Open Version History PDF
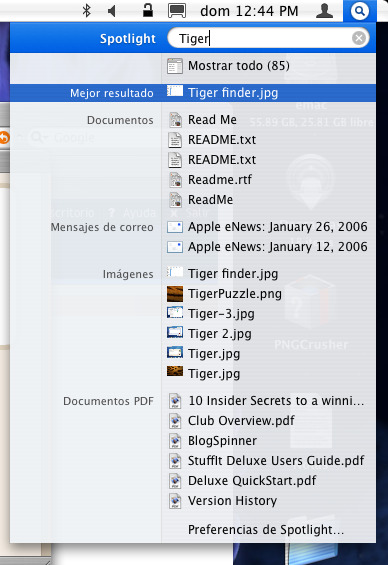 point(232,501)
